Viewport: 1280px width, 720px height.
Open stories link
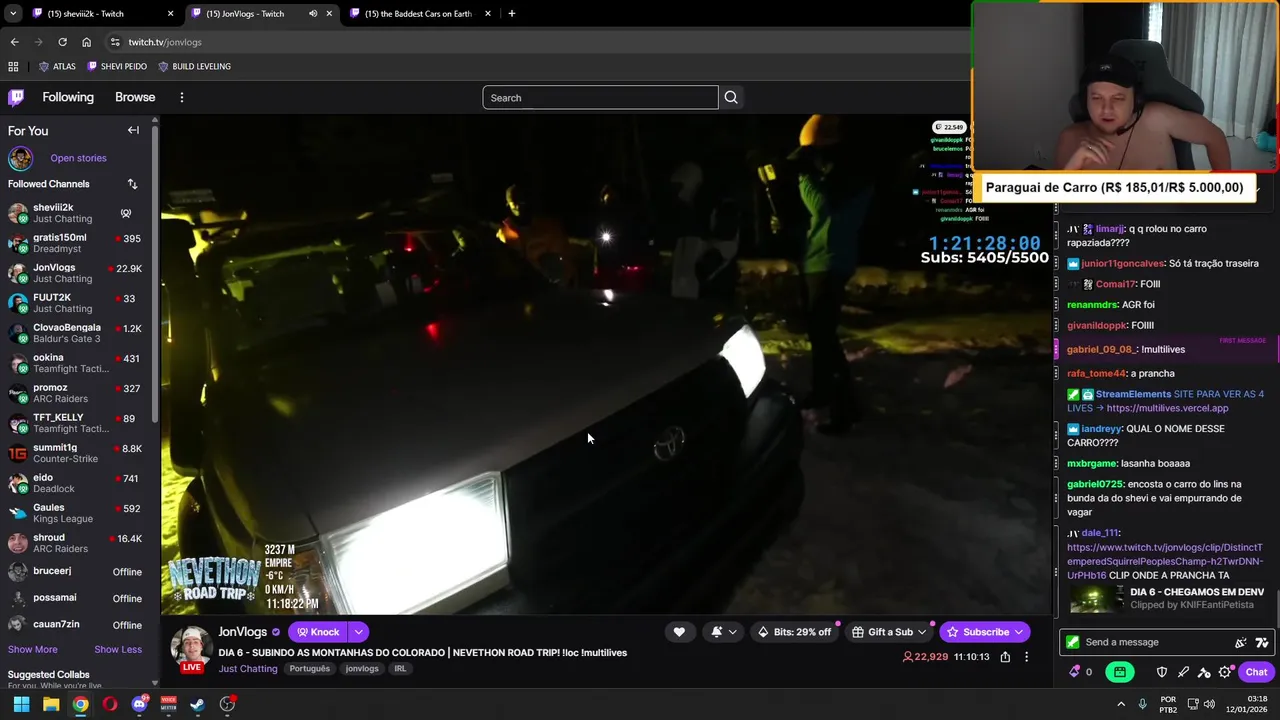pyautogui.click(x=78, y=158)
